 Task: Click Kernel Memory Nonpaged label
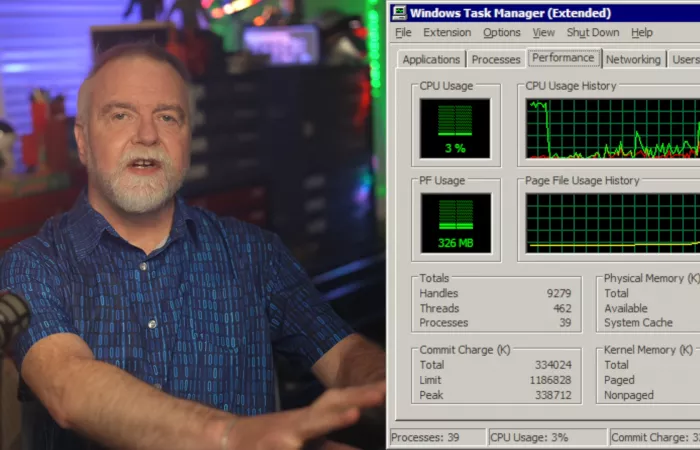(x=629, y=396)
